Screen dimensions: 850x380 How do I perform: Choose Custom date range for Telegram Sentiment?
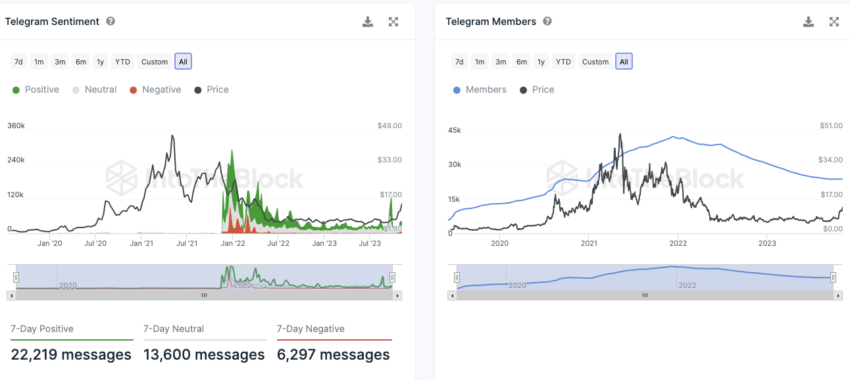[154, 62]
